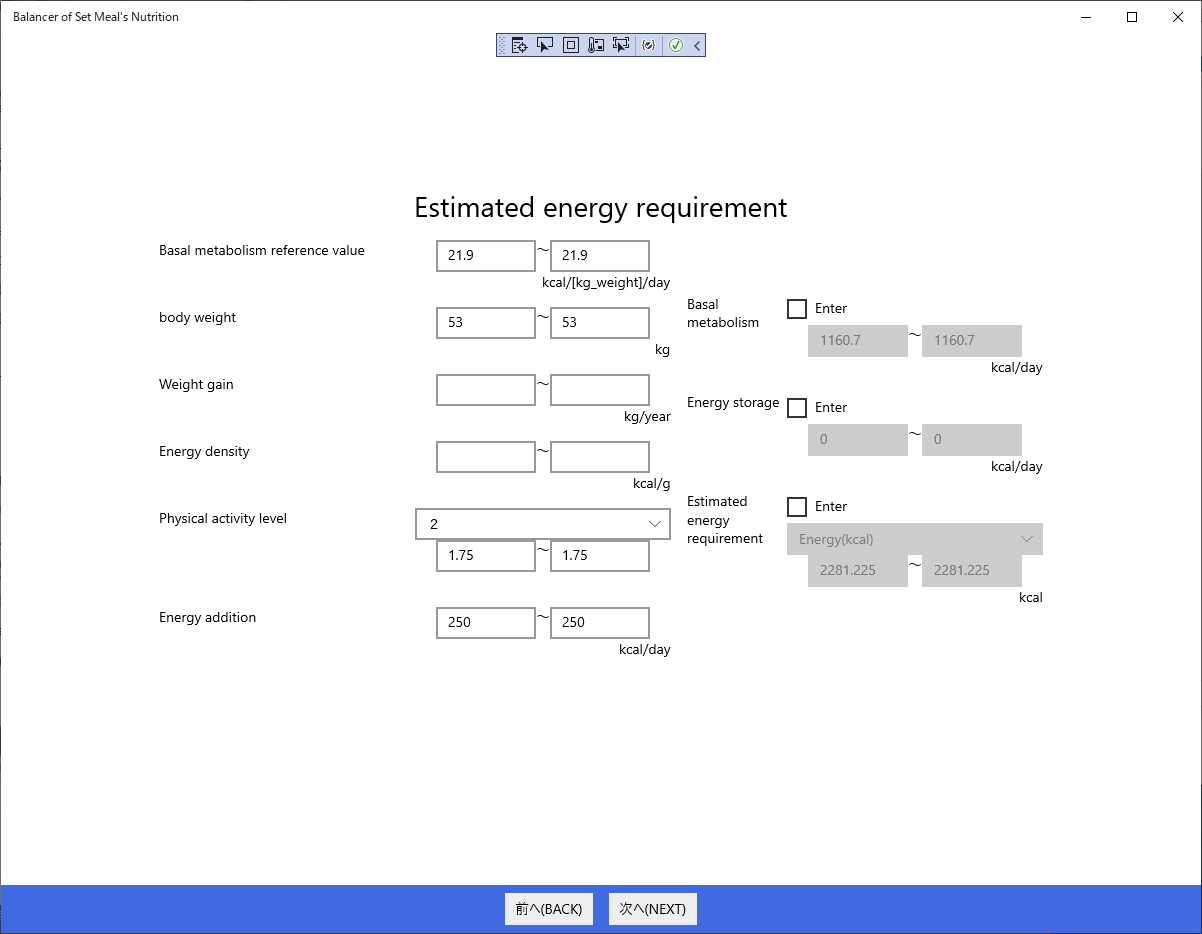The image size is (1202, 934).
Task: Click the 'kcal/g' unit text
Action: click(x=652, y=484)
